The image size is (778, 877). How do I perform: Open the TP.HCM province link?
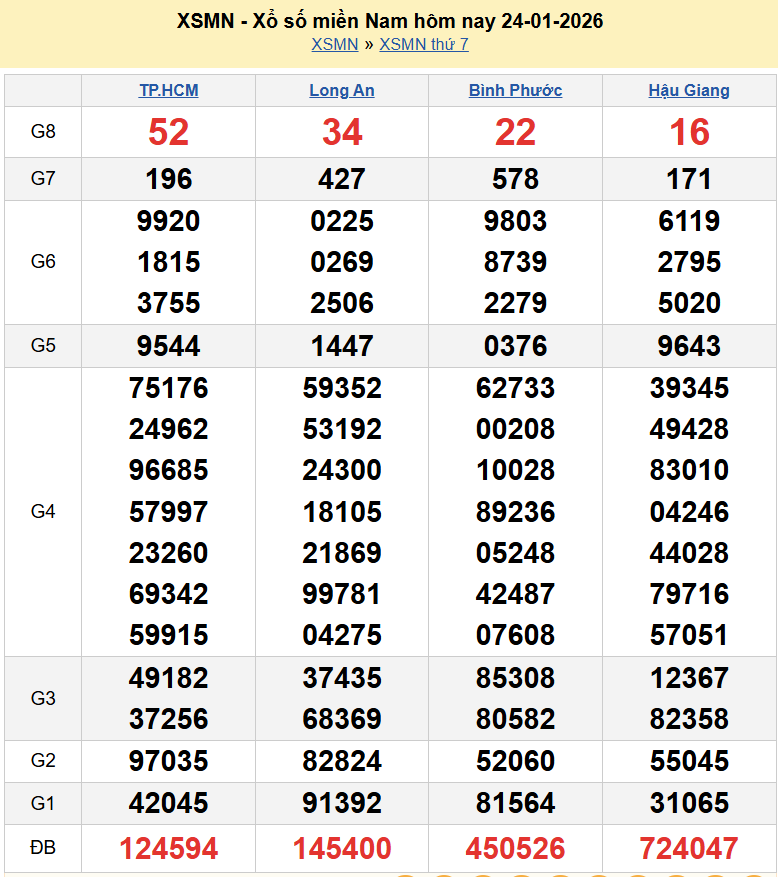tap(168, 90)
